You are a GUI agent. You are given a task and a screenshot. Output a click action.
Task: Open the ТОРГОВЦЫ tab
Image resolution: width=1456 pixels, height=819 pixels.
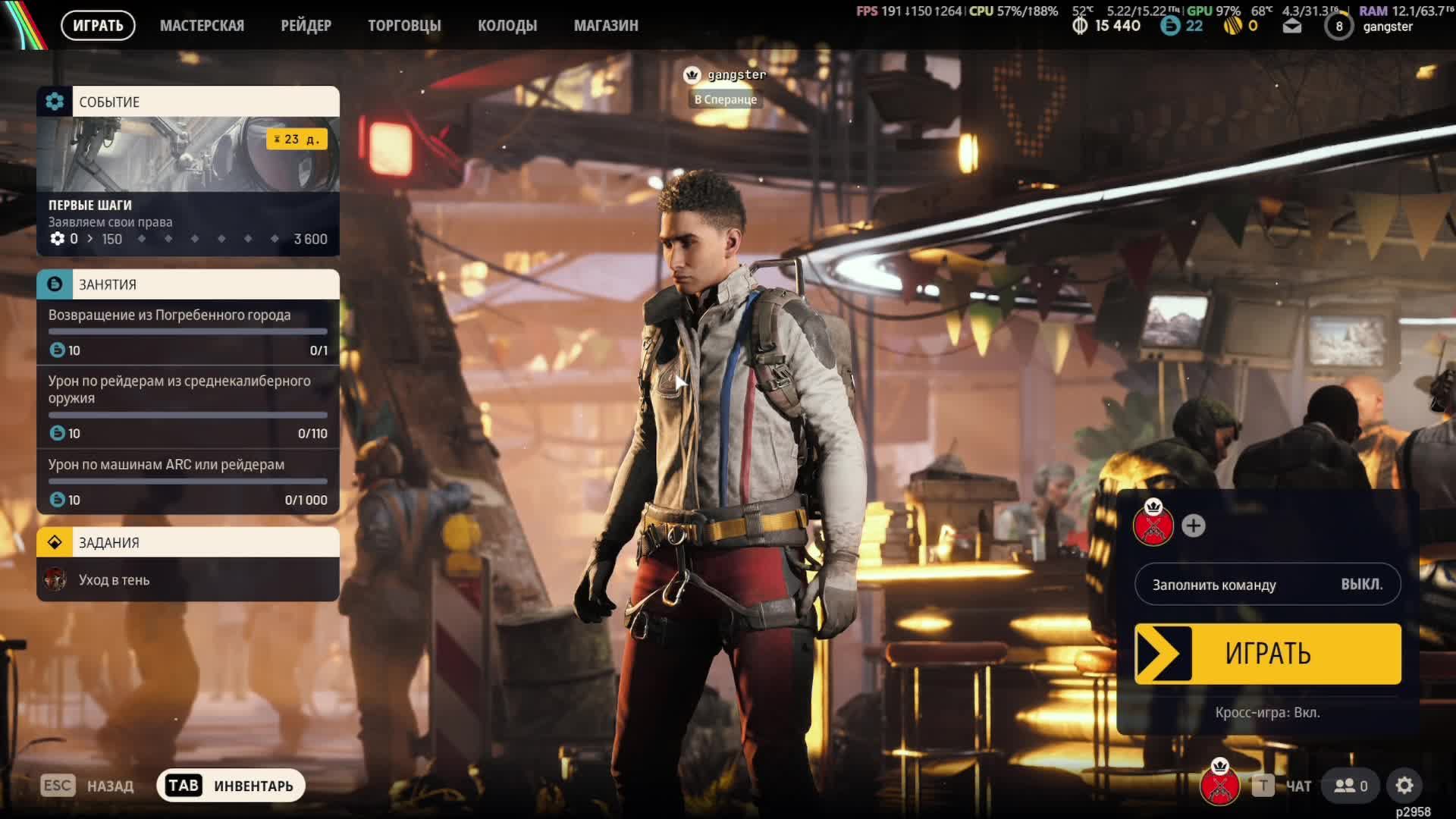(x=404, y=26)
